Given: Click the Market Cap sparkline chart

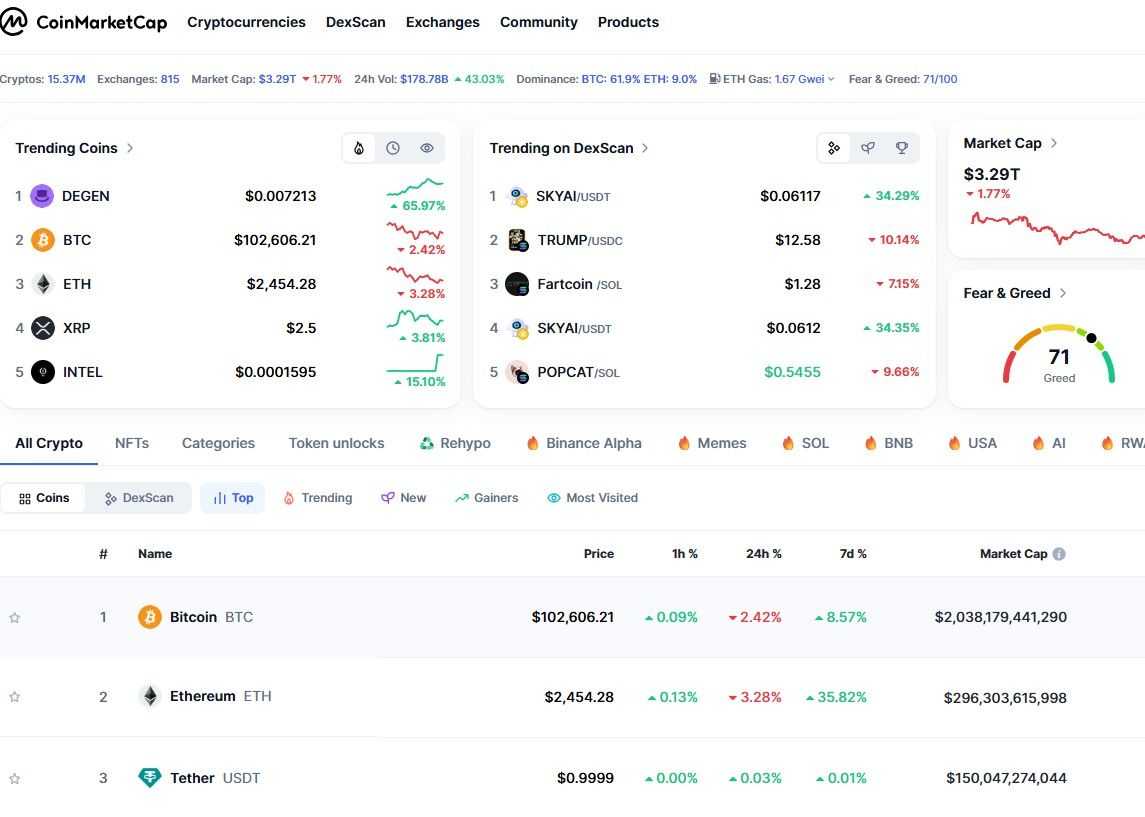Looking at the screenshot, I should [1060, 230].
